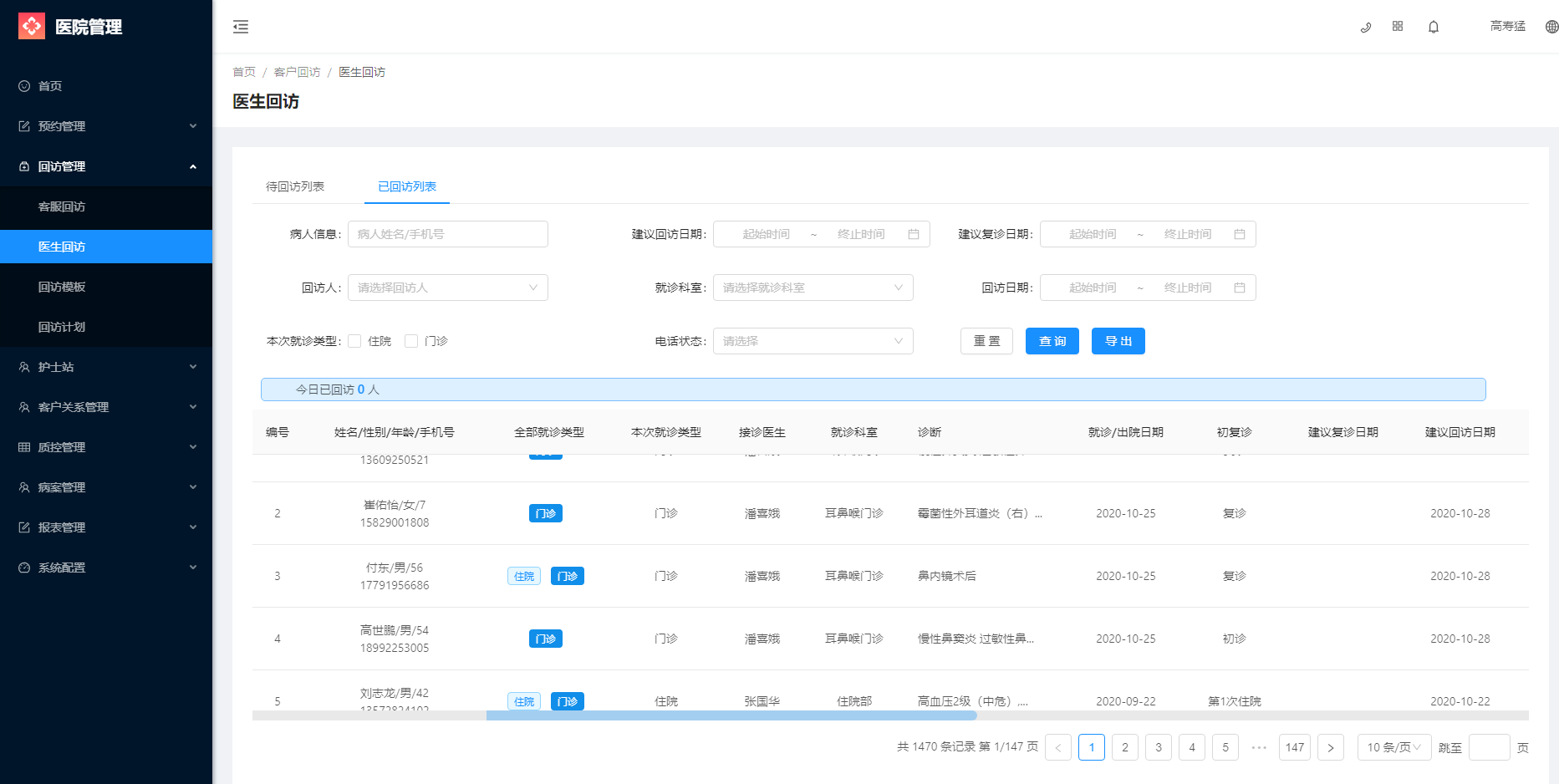Click the 回访管理 lock icon
This screenshot has height=784, width=1559.
coord(24,166)
